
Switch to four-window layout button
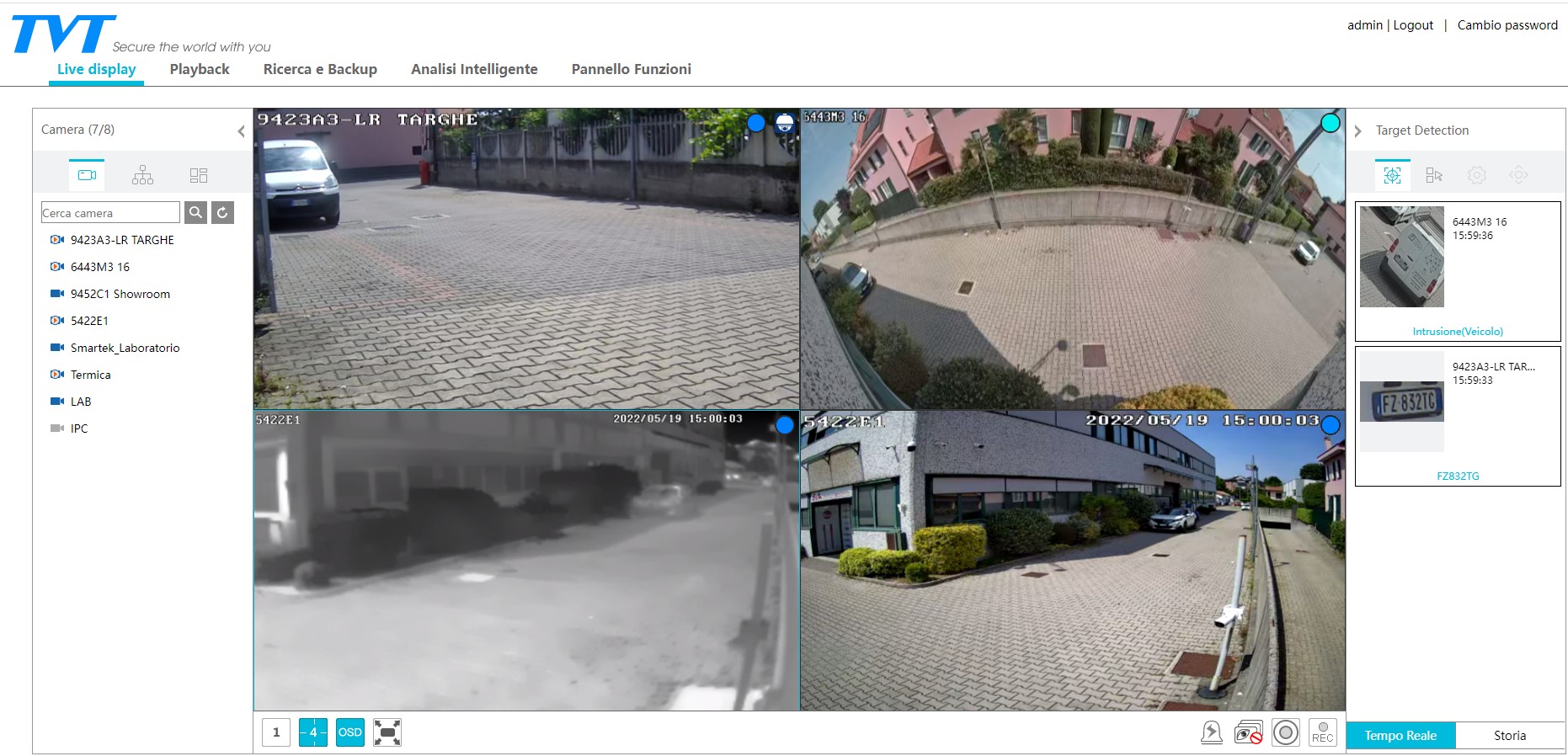313,732
